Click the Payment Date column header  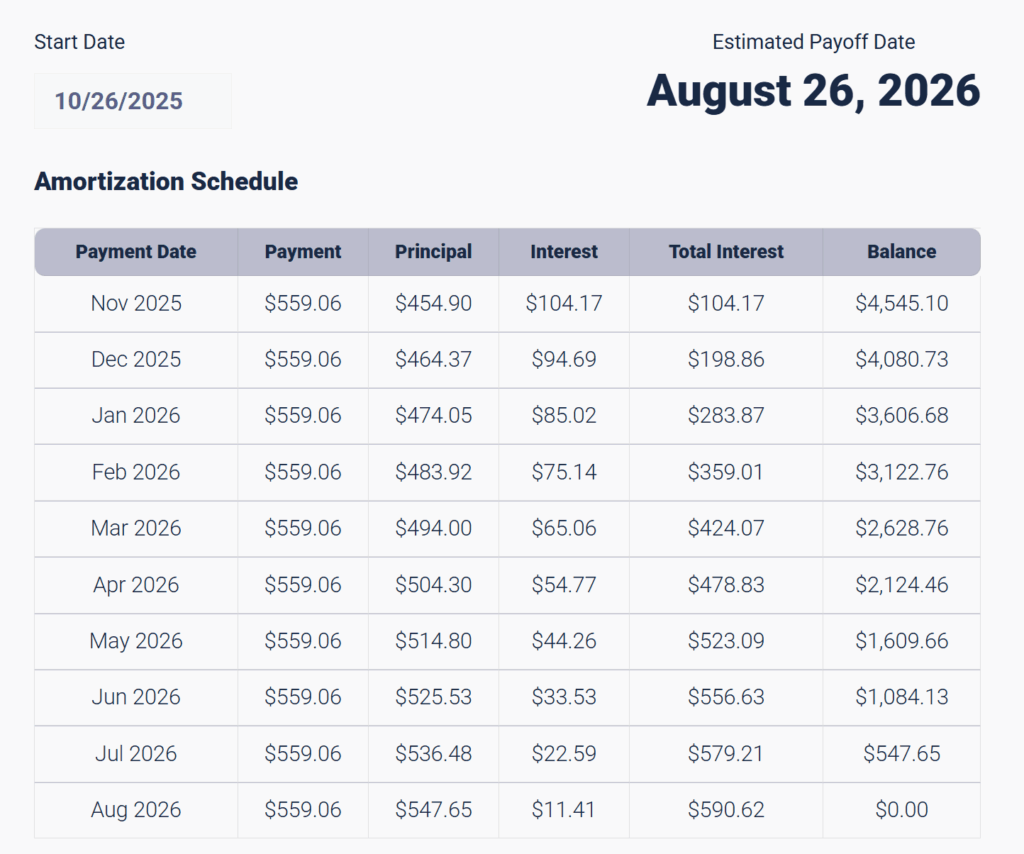136,252
